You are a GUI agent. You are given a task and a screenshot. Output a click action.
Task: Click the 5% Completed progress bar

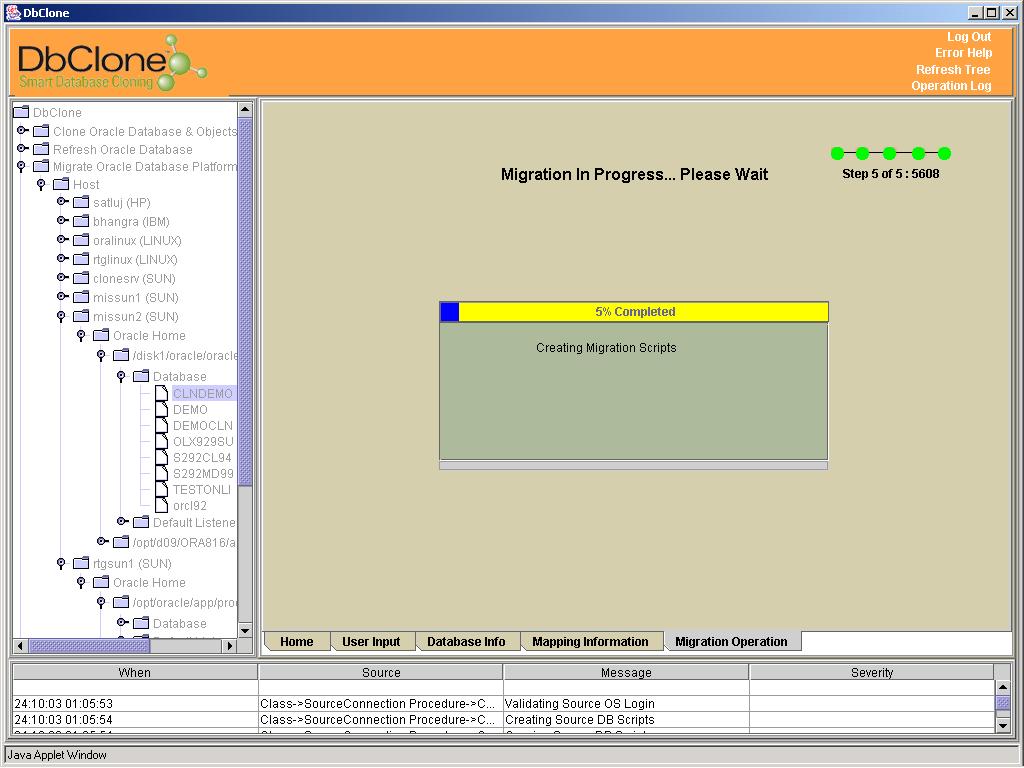(x=634, y=312)
